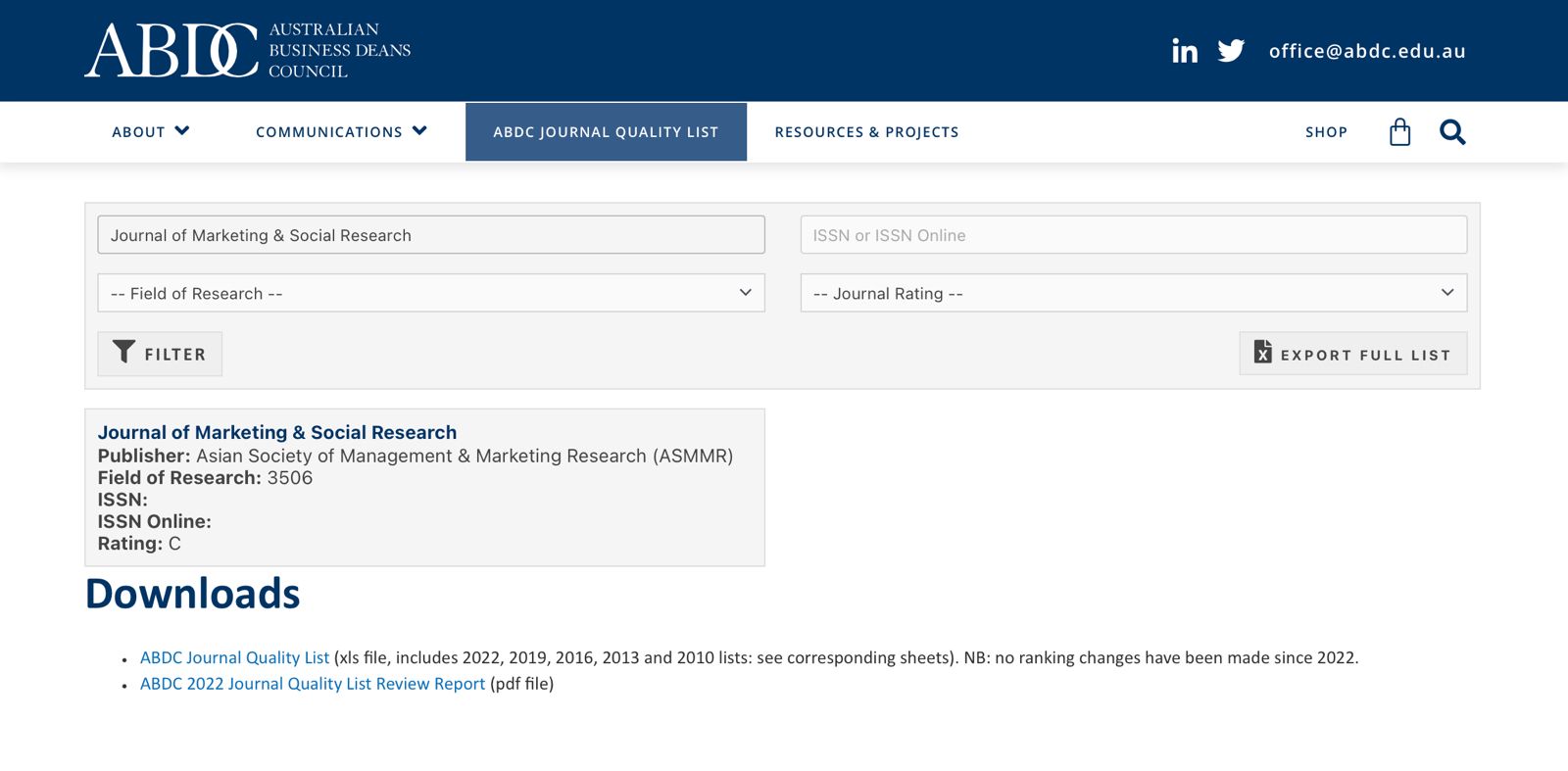
Task: Focus the ISSN or ISSN Online field
Action: tap(1134, 235)
